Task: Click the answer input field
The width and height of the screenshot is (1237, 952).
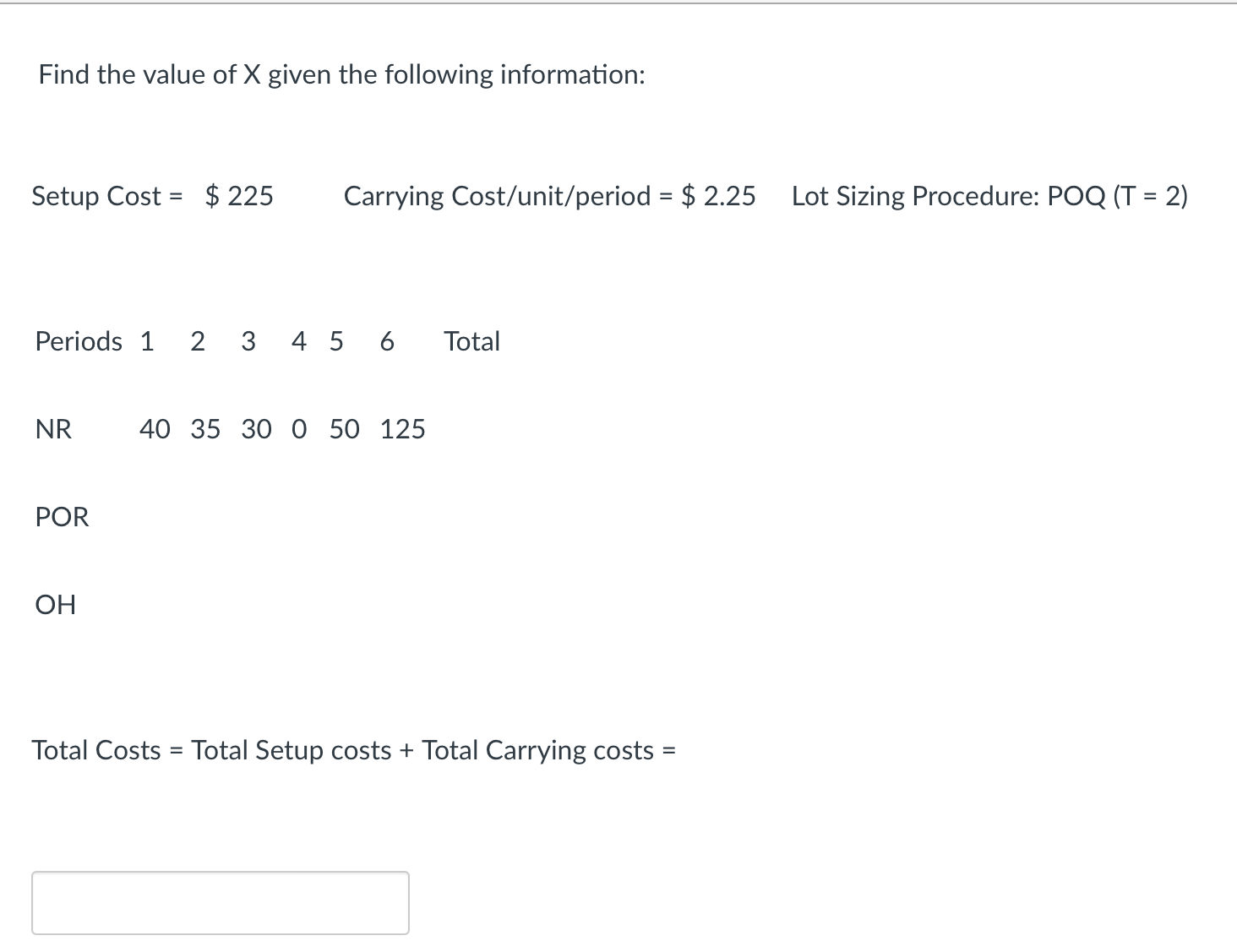Action: 220,902
